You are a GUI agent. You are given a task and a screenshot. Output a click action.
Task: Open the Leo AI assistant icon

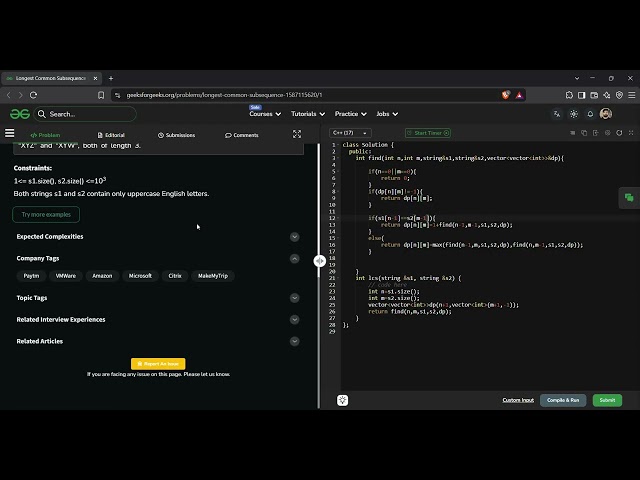607,95
